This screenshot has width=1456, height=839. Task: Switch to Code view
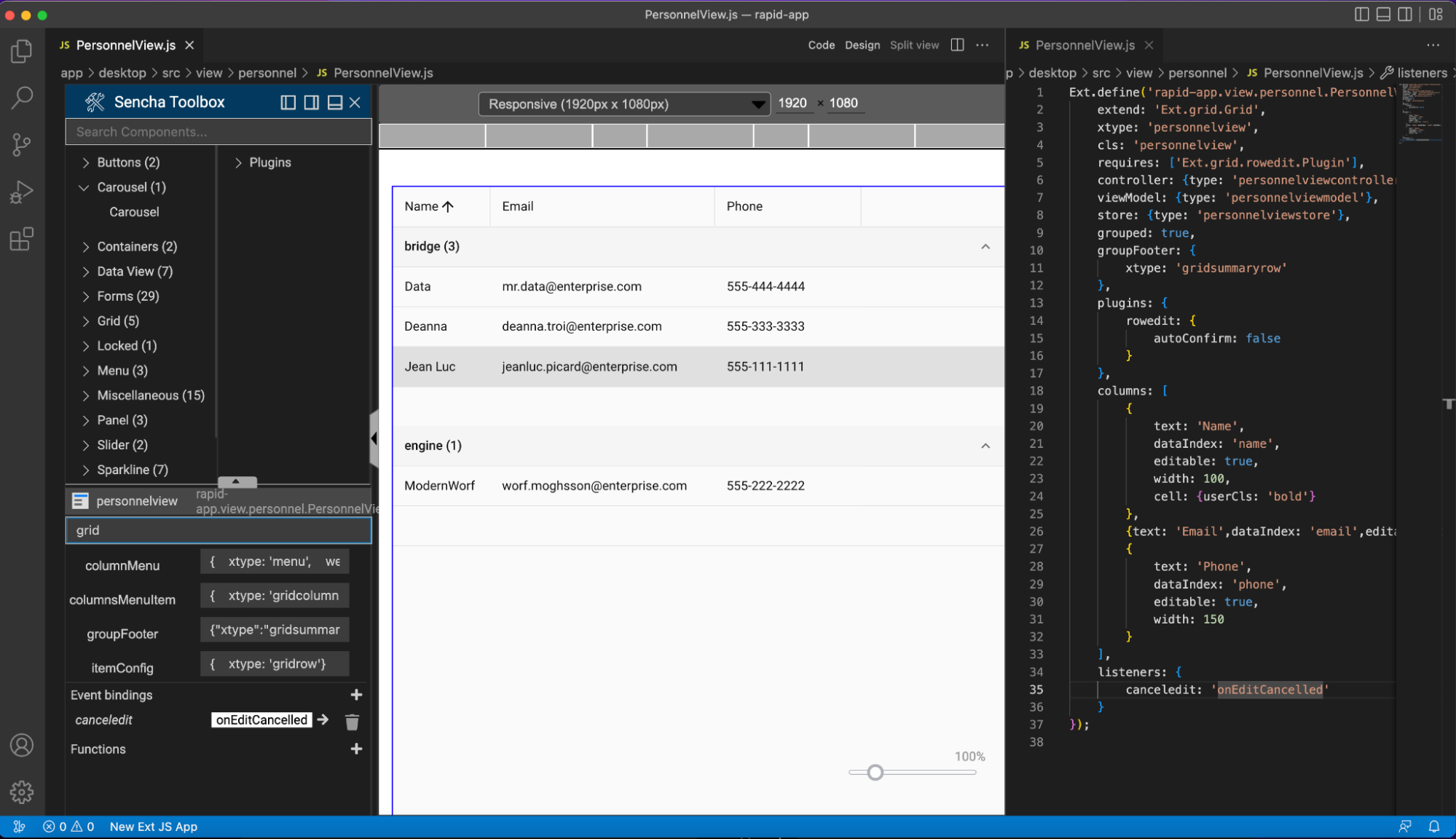tap(821, 45)
